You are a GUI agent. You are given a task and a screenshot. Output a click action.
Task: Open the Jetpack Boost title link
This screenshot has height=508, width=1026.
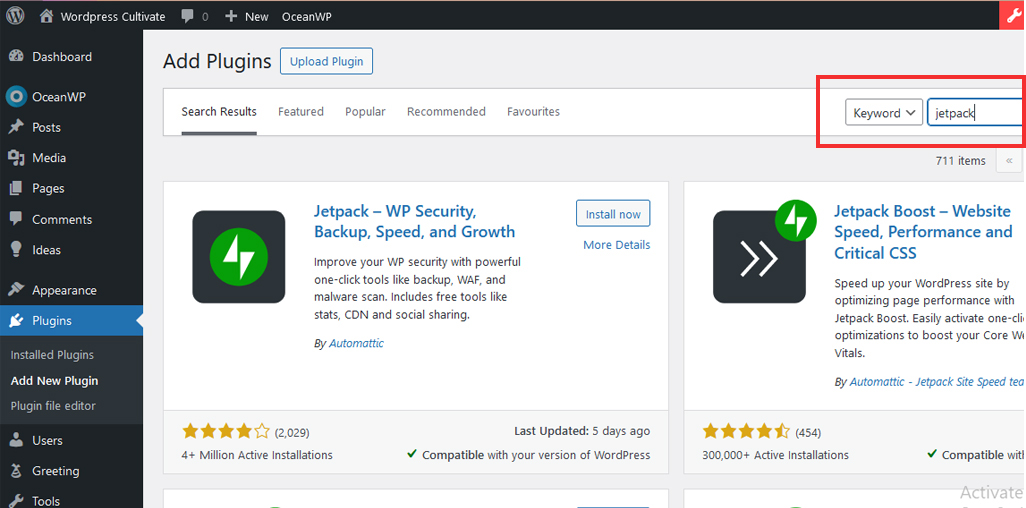[923, 232]
